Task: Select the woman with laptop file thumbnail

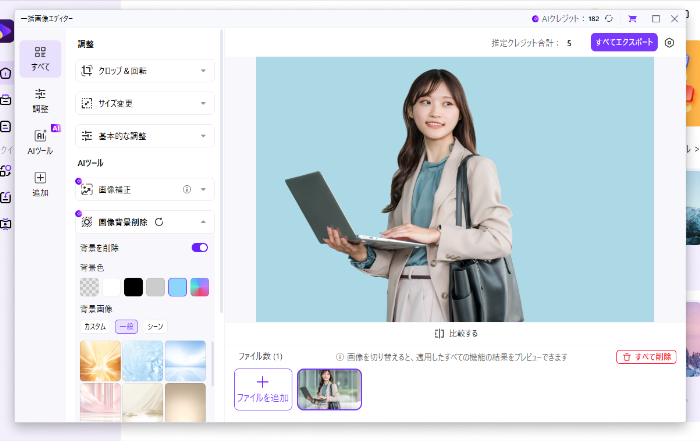Action: pyautogui.click(x=329, y=389)
